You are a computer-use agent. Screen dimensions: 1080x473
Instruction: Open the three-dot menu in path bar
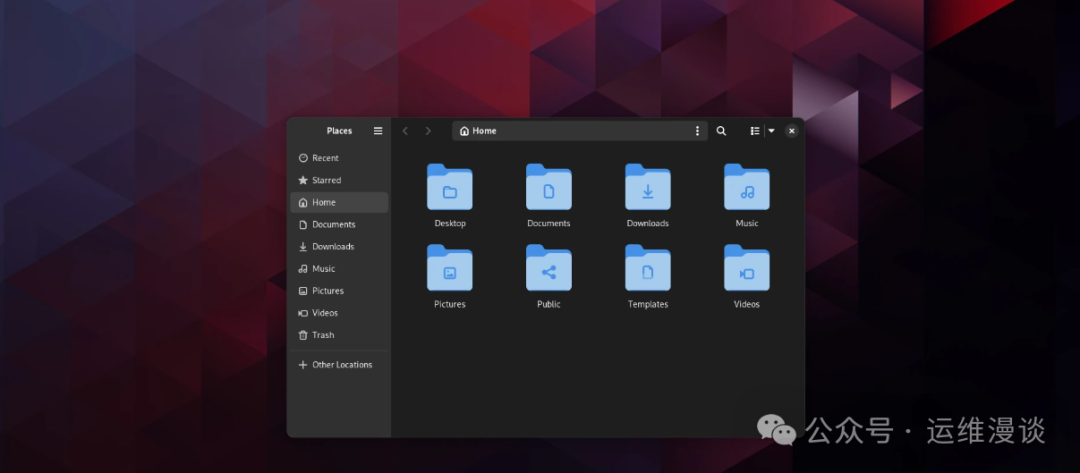coord(697,131)
